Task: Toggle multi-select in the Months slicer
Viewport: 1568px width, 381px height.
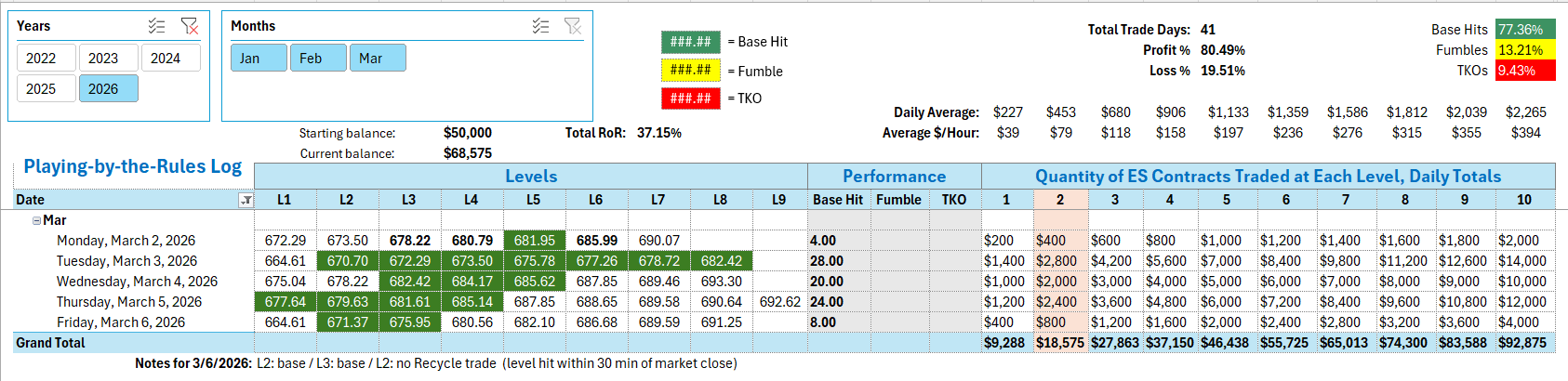Action: click(540, 26)
